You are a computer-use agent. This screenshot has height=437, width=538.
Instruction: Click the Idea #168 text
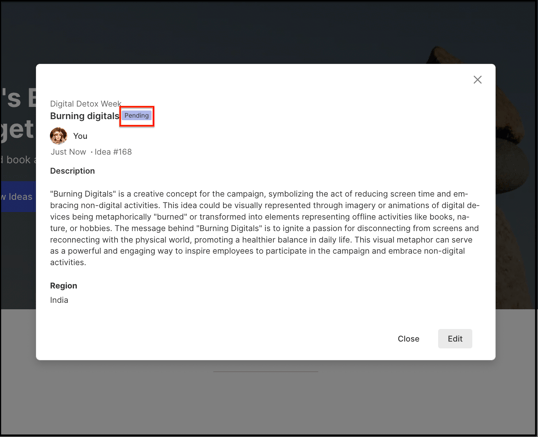(113, 152)
